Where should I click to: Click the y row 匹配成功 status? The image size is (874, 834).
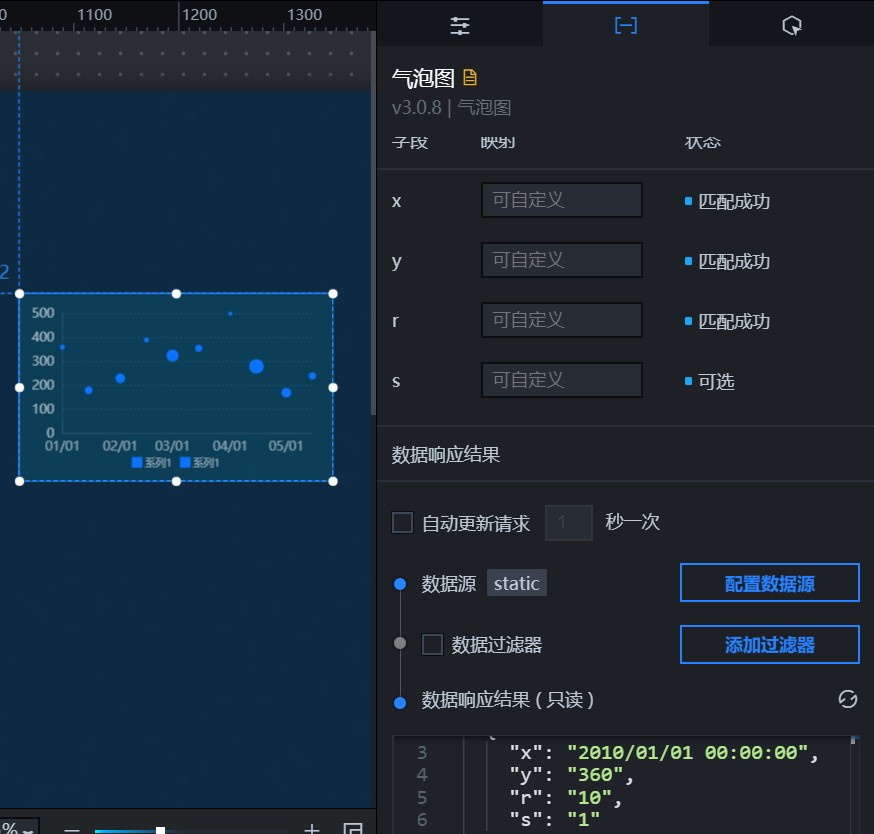coord(727,261)
